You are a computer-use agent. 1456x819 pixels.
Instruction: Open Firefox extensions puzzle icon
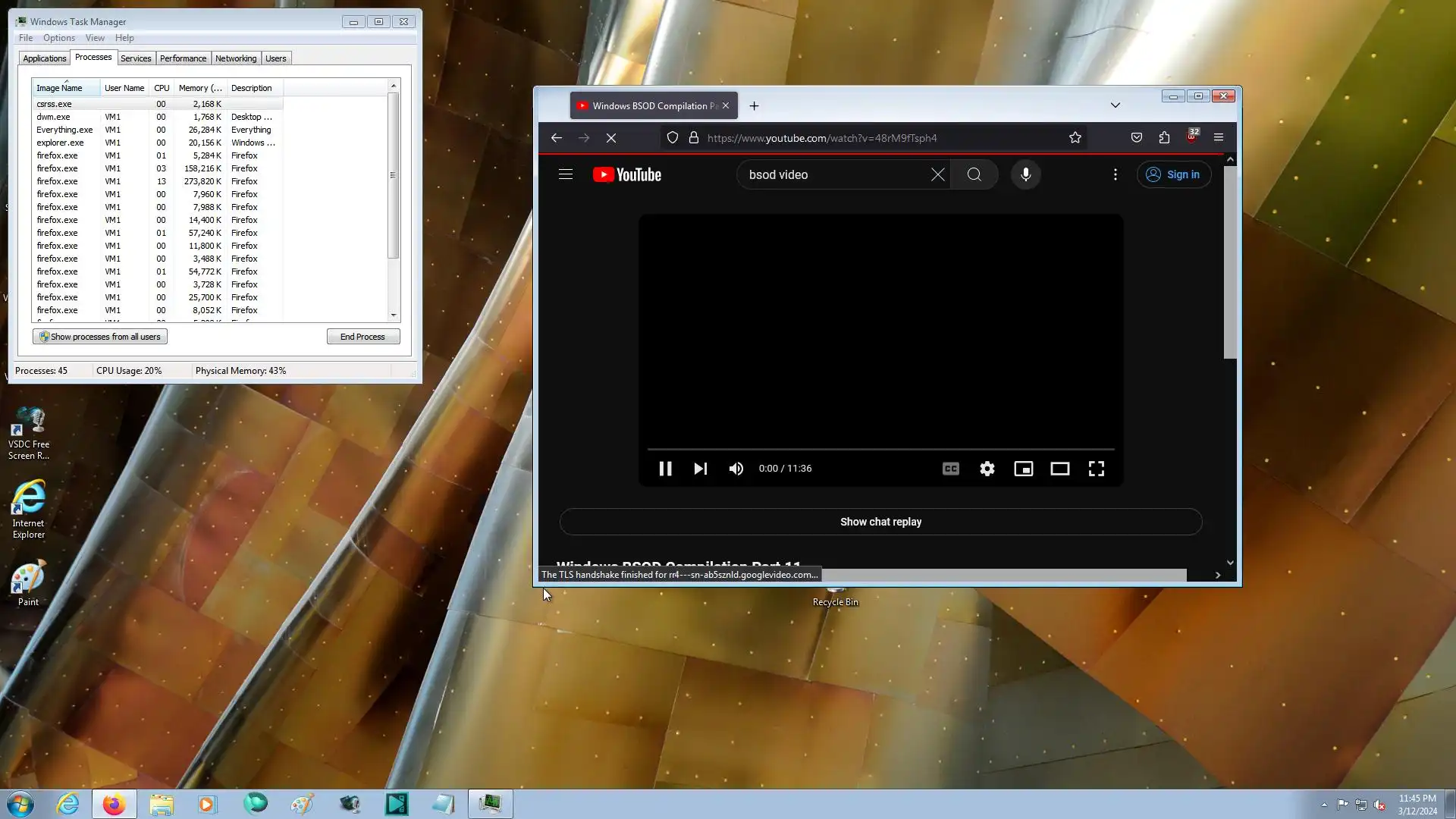1164,137
